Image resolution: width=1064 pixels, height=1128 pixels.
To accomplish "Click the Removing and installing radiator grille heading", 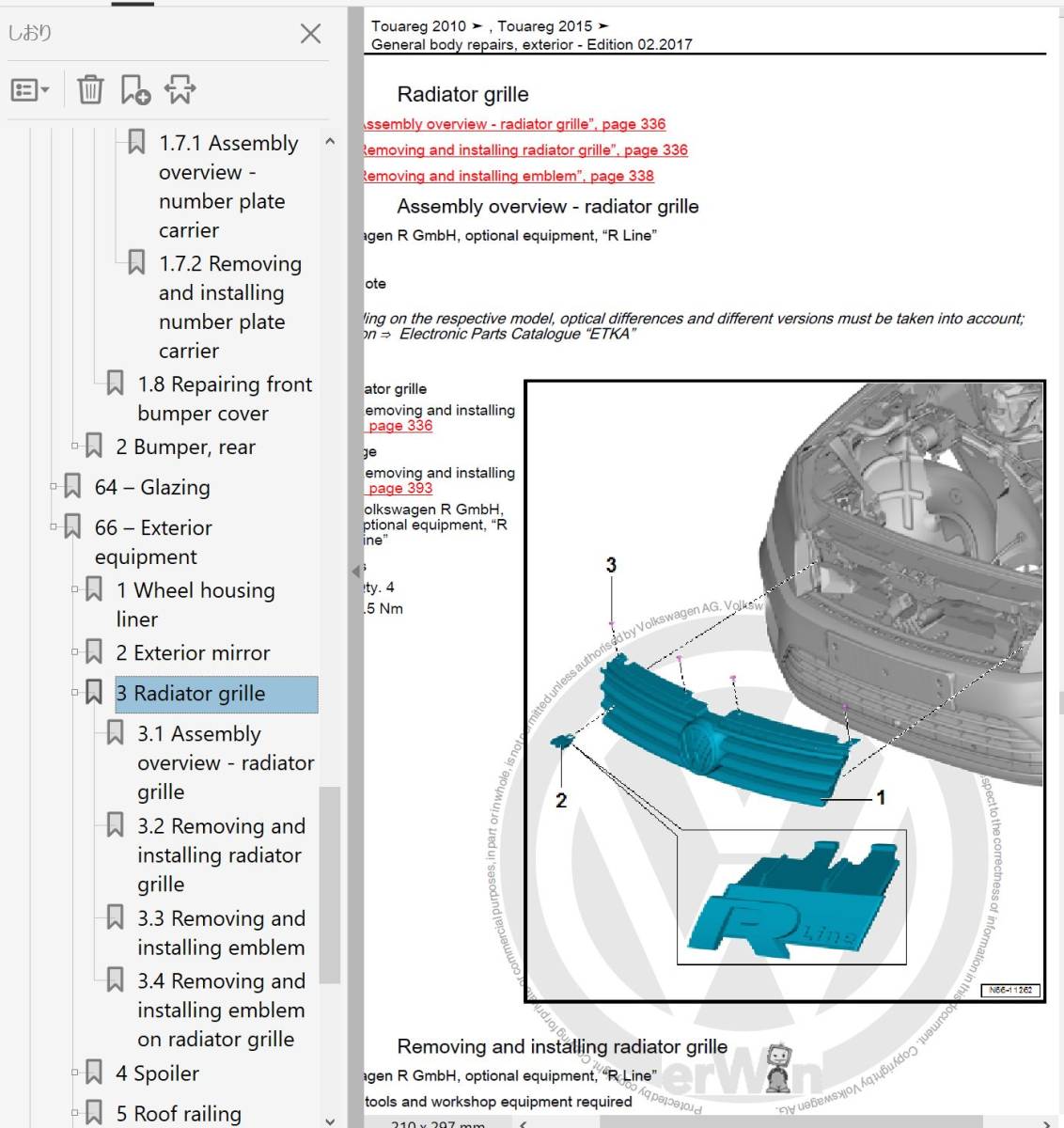I will (x=562, y=1046).
